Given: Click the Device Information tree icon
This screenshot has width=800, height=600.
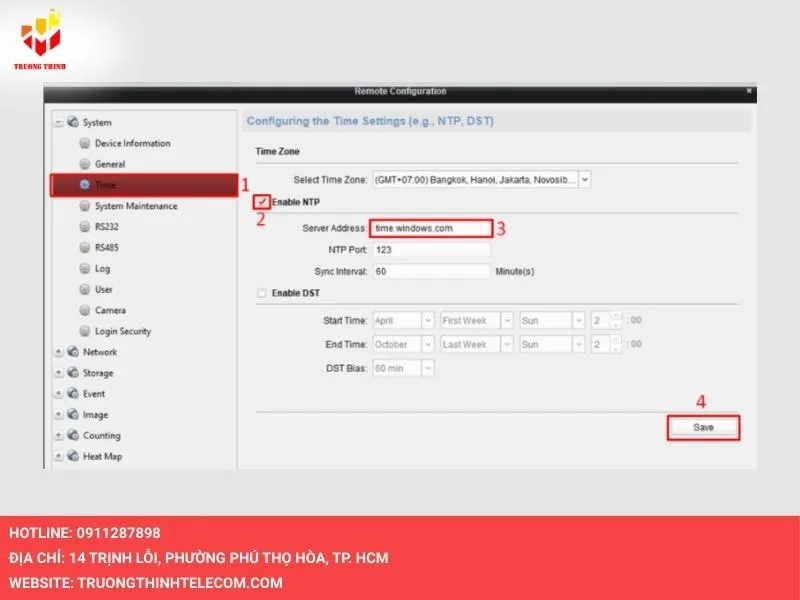Looking at the screenshot, I should [x=85, y=143].
